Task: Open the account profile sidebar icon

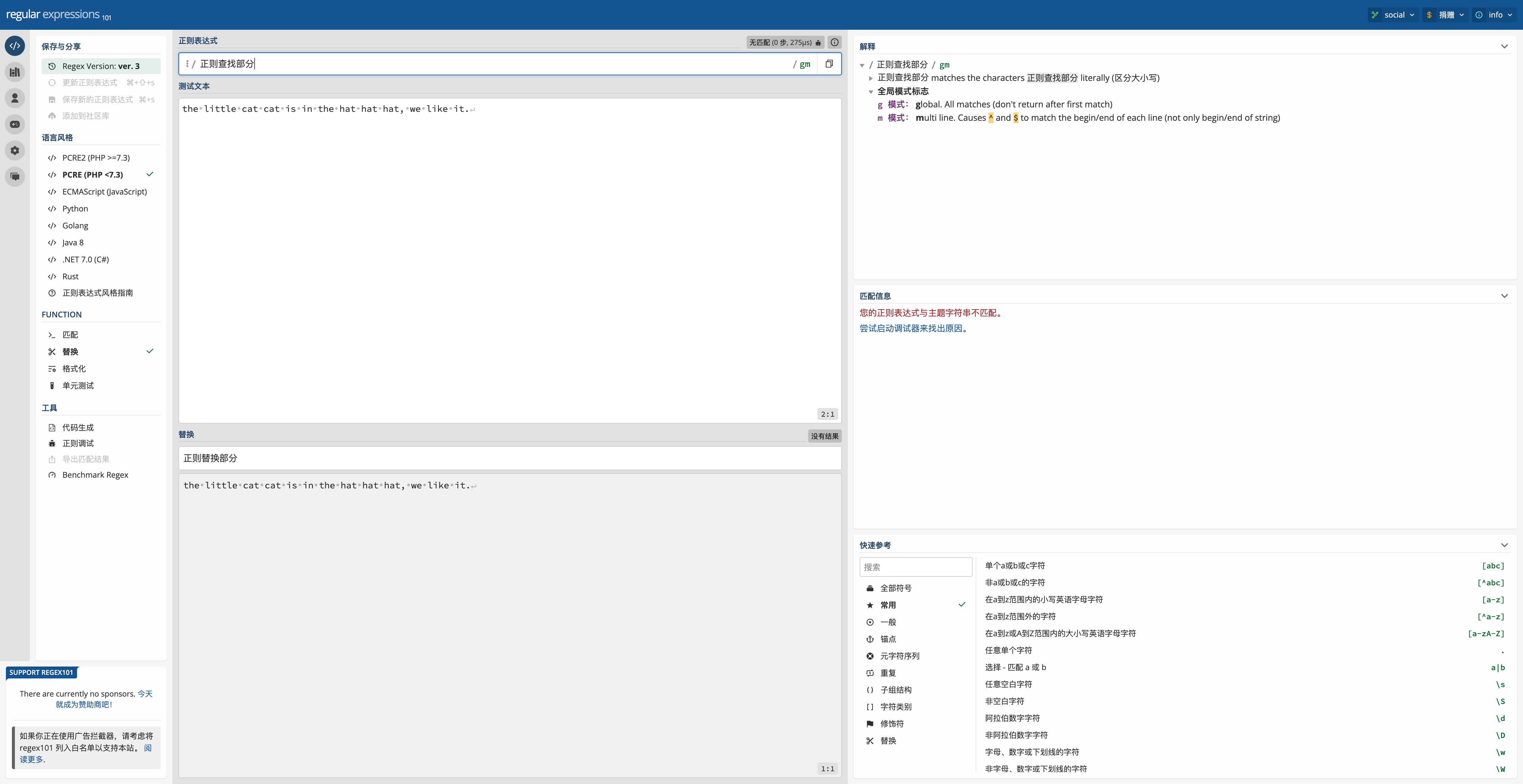Action: click(x=15, y=98)
